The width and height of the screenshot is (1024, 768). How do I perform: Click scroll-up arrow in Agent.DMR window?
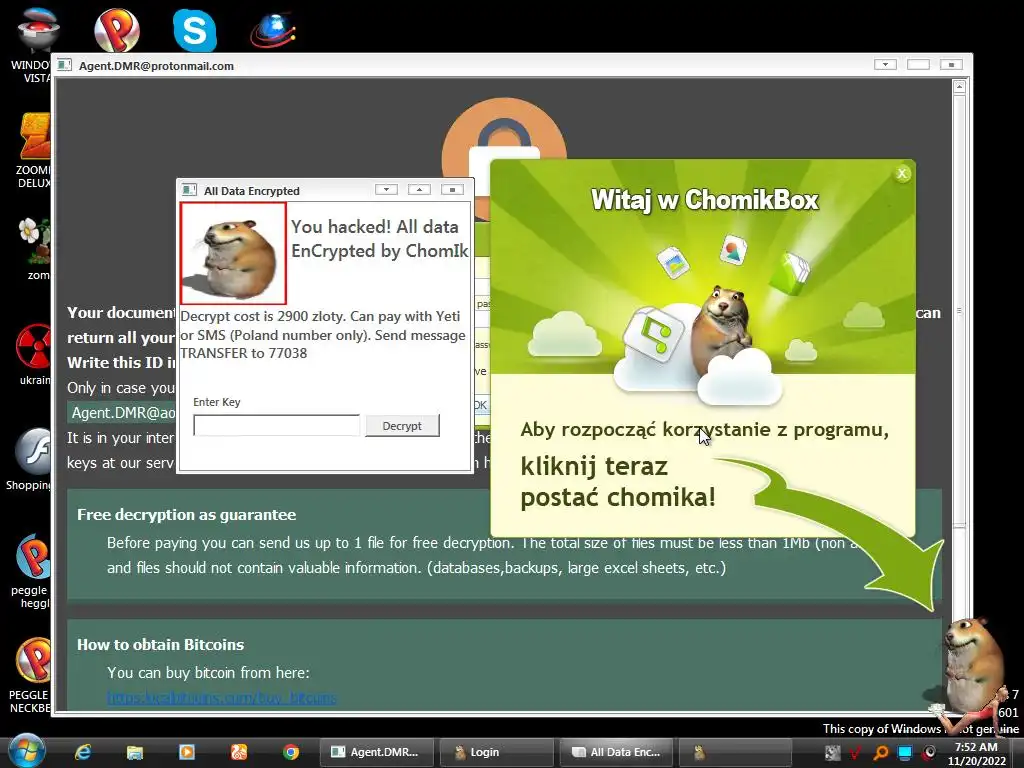click(959, 87)
